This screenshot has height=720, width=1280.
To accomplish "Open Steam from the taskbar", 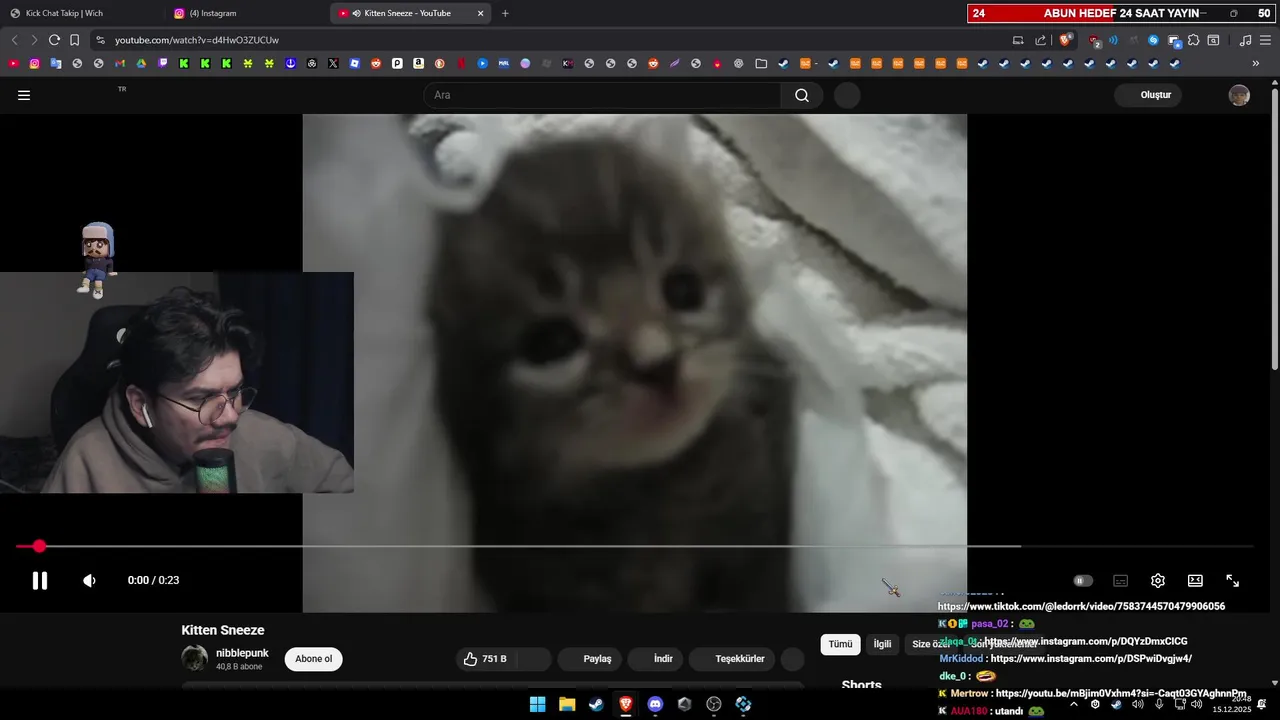I will (596, 704).
